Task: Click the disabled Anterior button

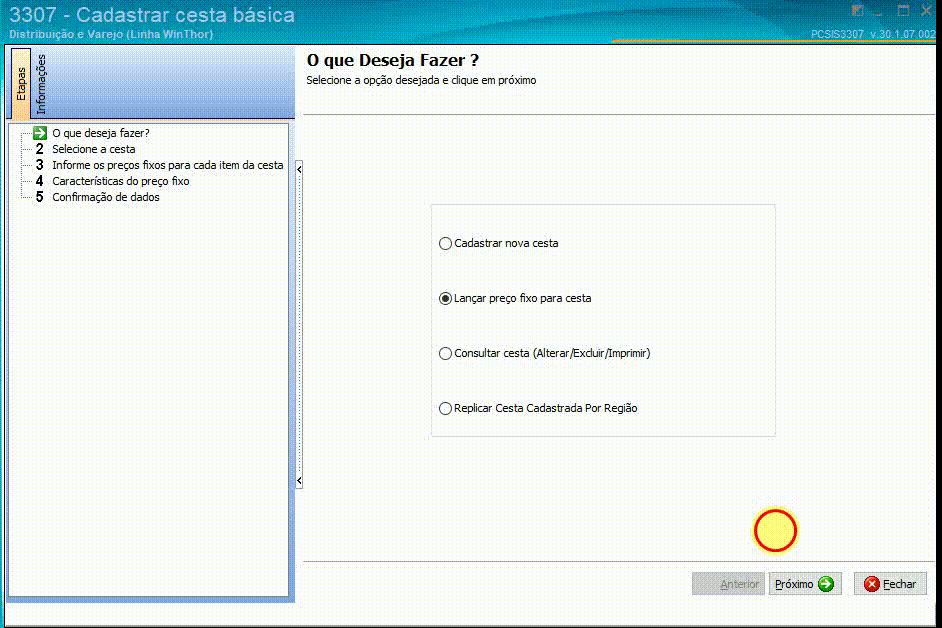Action: click(x=729, y=584)
